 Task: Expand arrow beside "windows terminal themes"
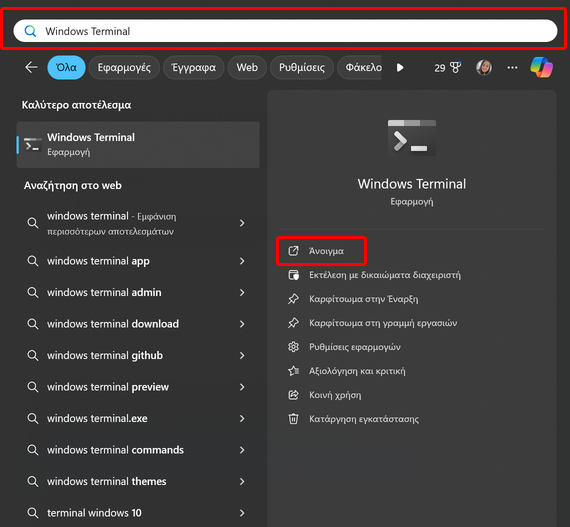coord(242,482)
